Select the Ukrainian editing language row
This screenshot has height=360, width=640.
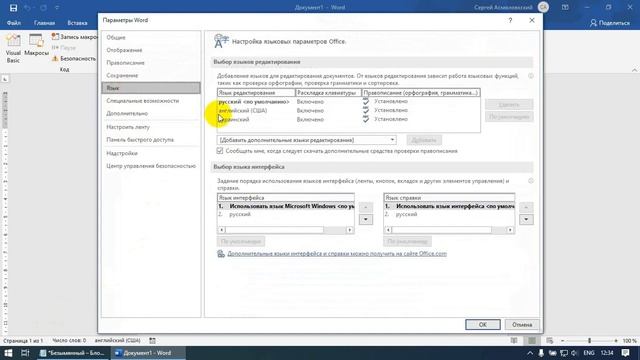pos(349,120)
